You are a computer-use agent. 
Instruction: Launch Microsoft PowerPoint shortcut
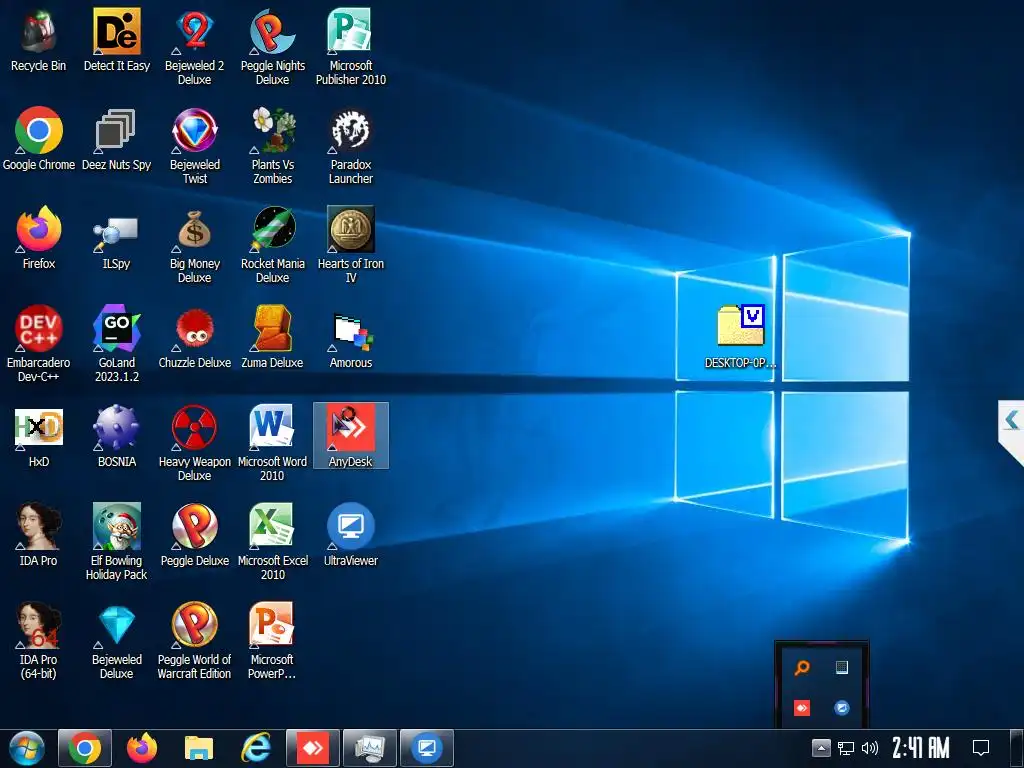click(x=272, y=641)
